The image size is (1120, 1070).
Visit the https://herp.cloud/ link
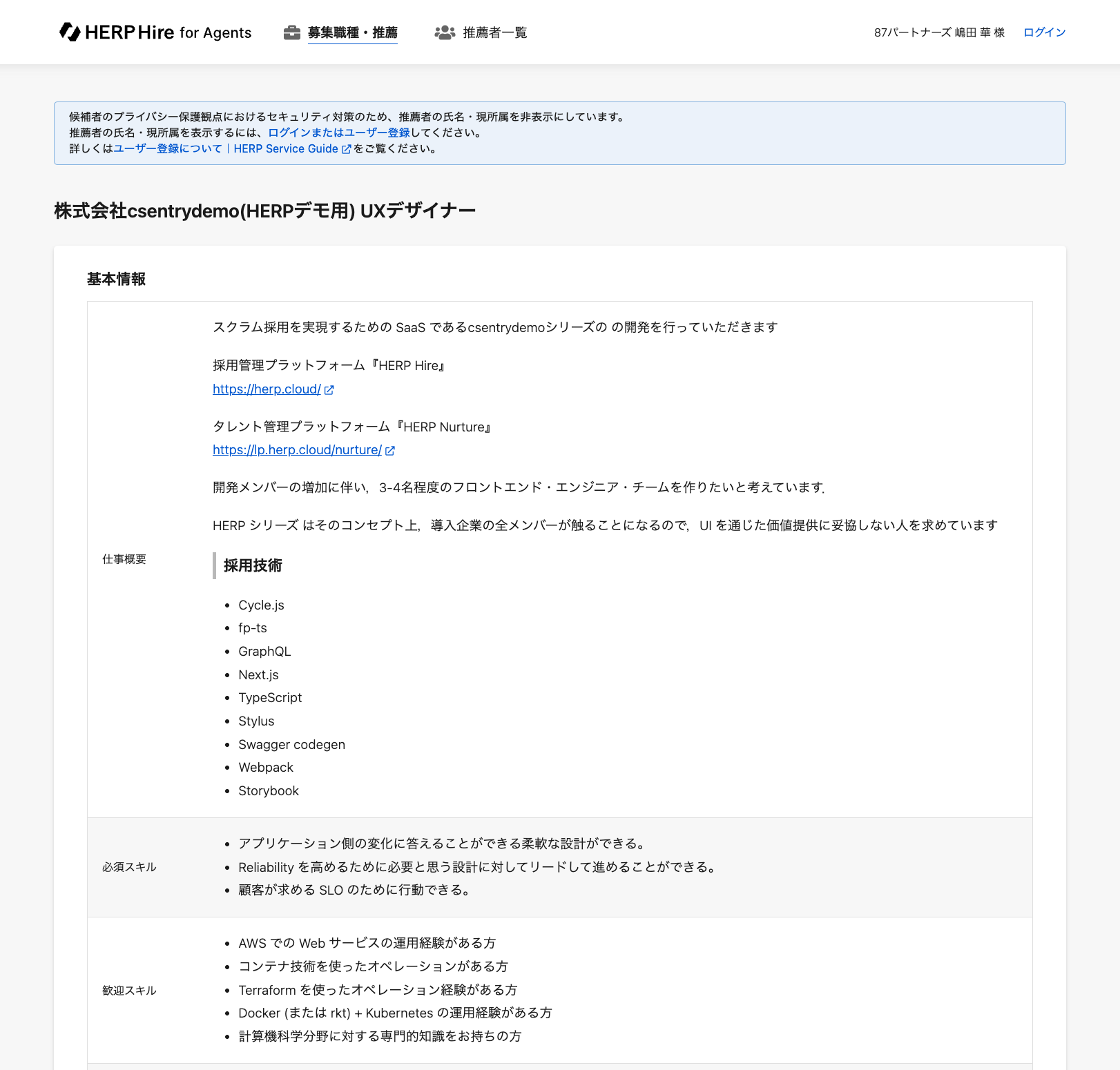point(267,389)
